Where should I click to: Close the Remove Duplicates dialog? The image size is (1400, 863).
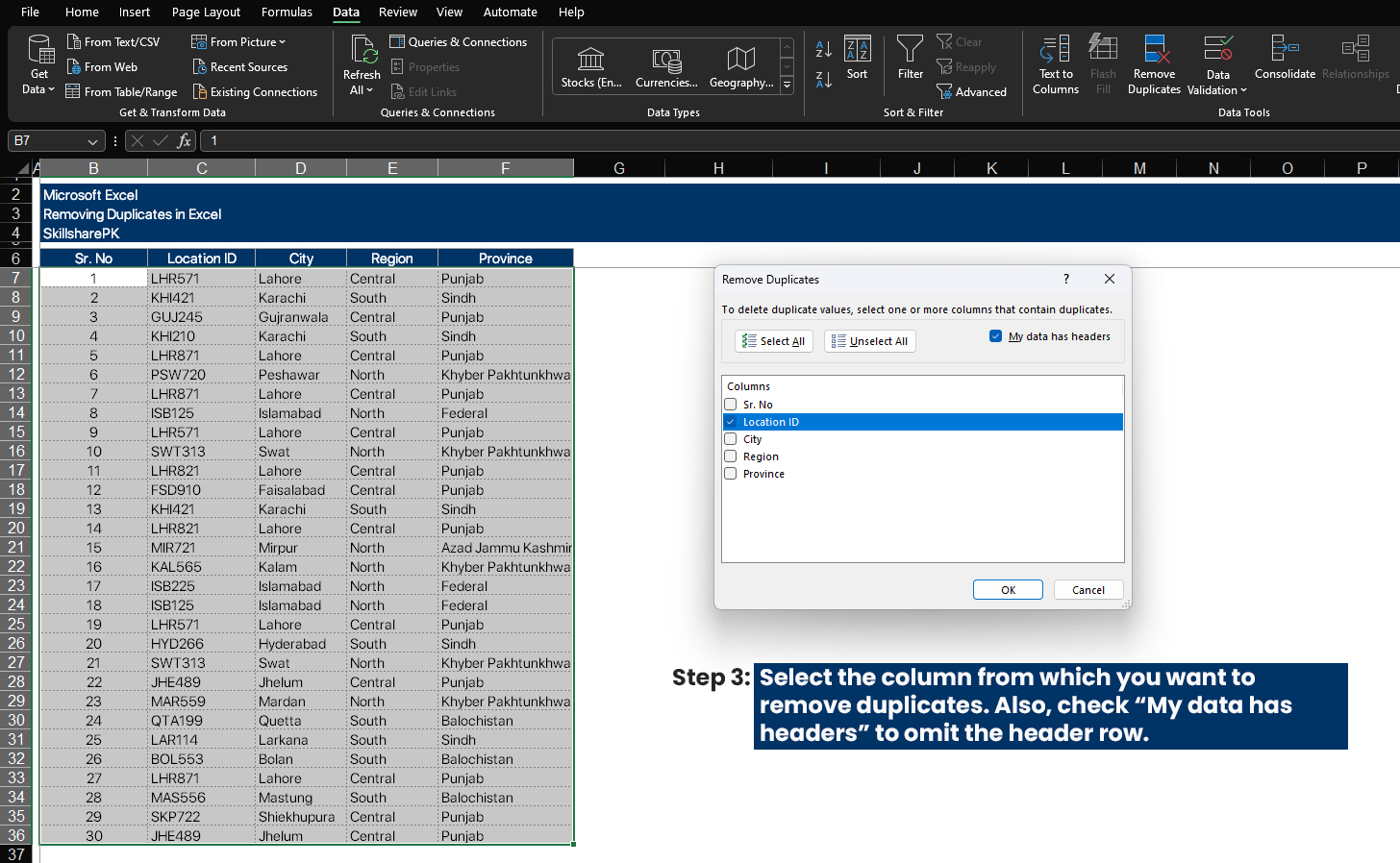pos(1110,279)
